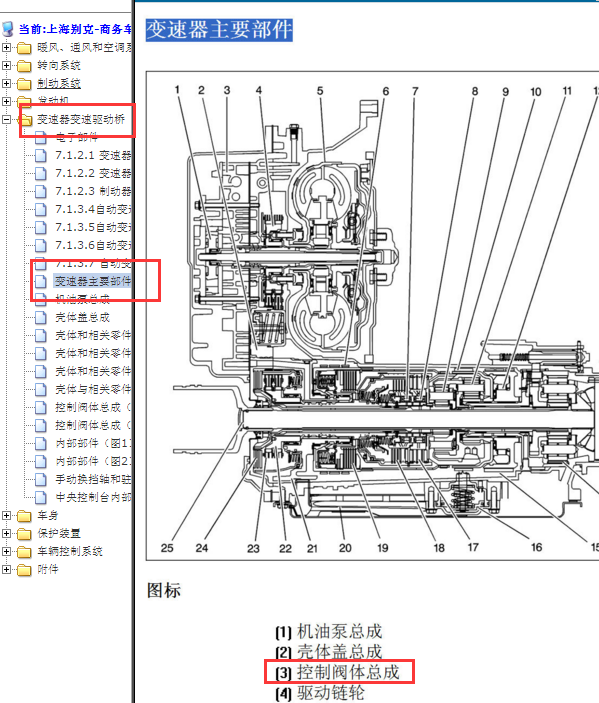Click the document icon beside 变速器主要部件
This screenshot has height=703, width=599.
click(x=40, y=282)
